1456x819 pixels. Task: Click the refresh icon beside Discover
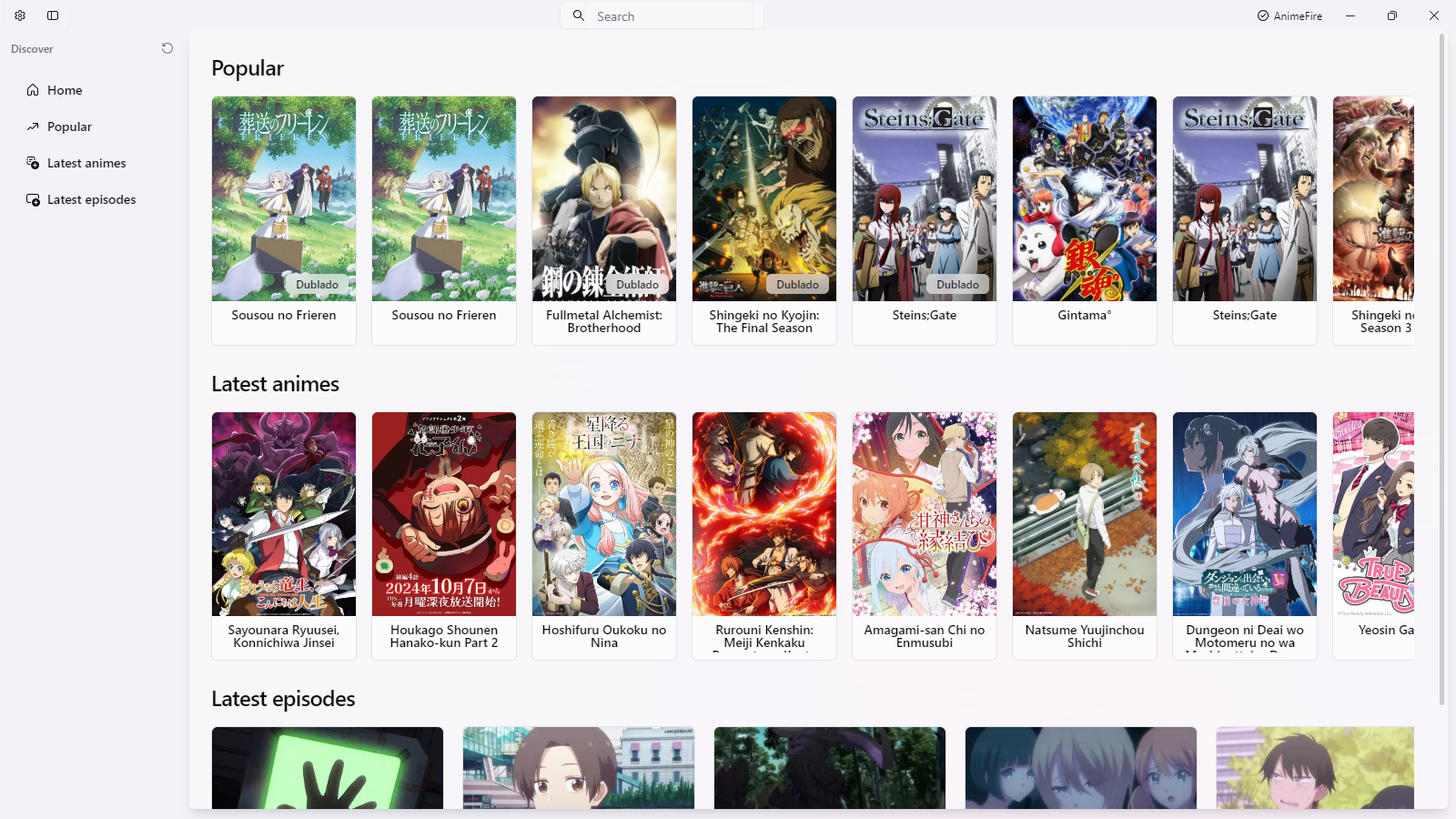tap(167, 48)
